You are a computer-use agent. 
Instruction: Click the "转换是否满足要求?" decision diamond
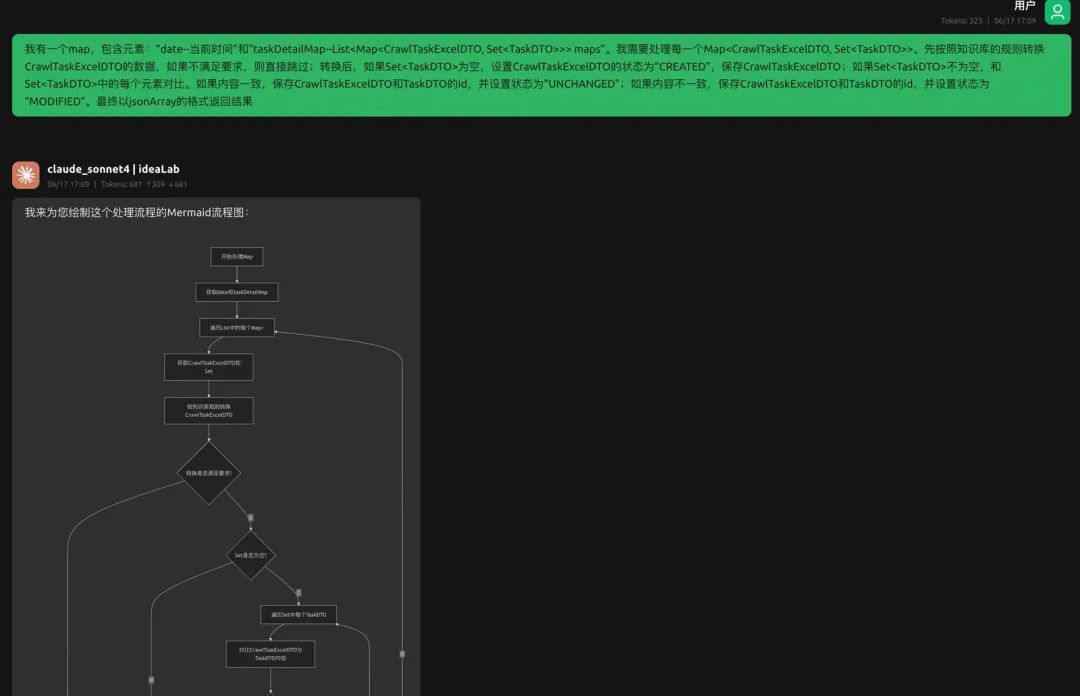208,473
